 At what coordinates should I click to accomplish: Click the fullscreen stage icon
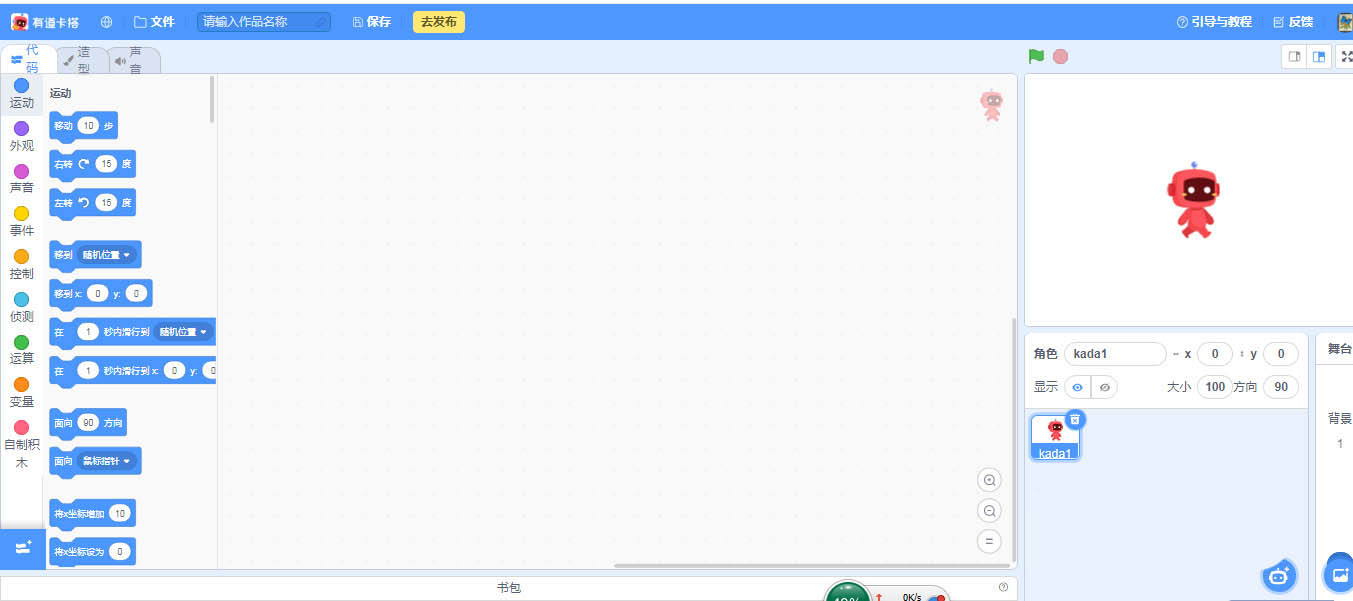pos(1346,57)
